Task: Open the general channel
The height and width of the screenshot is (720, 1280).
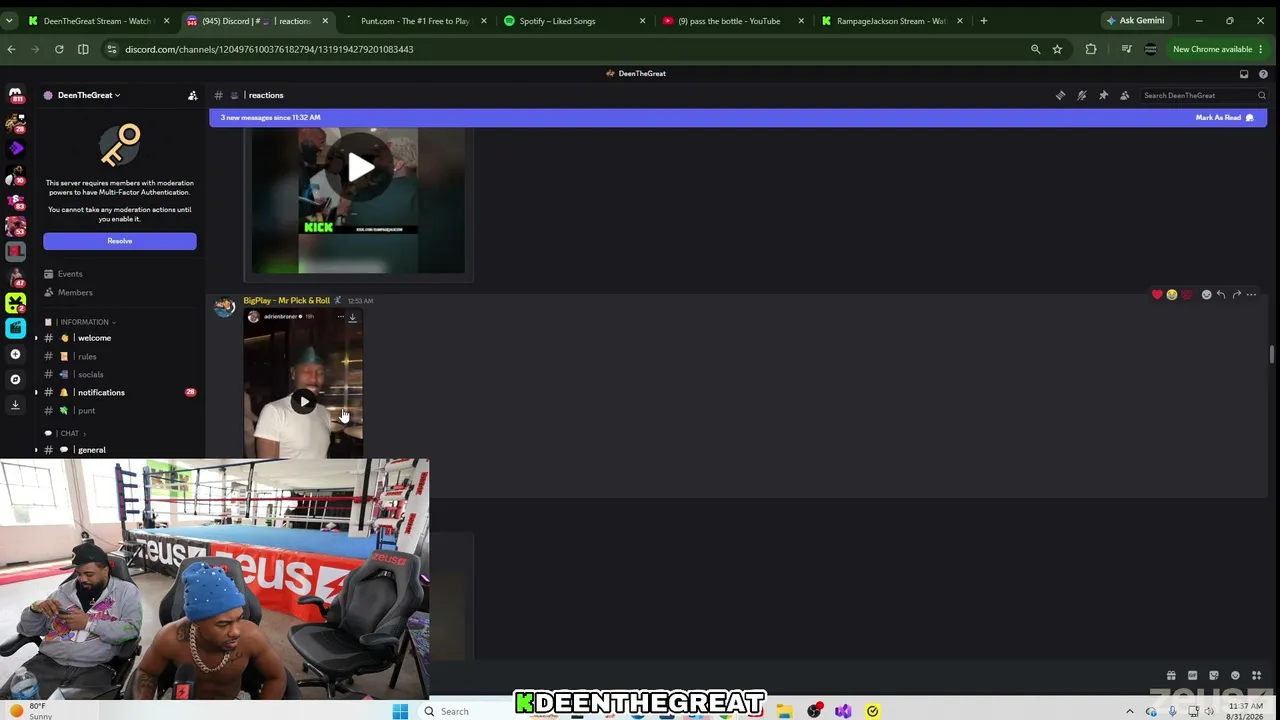Action: (x=120, y=450)
